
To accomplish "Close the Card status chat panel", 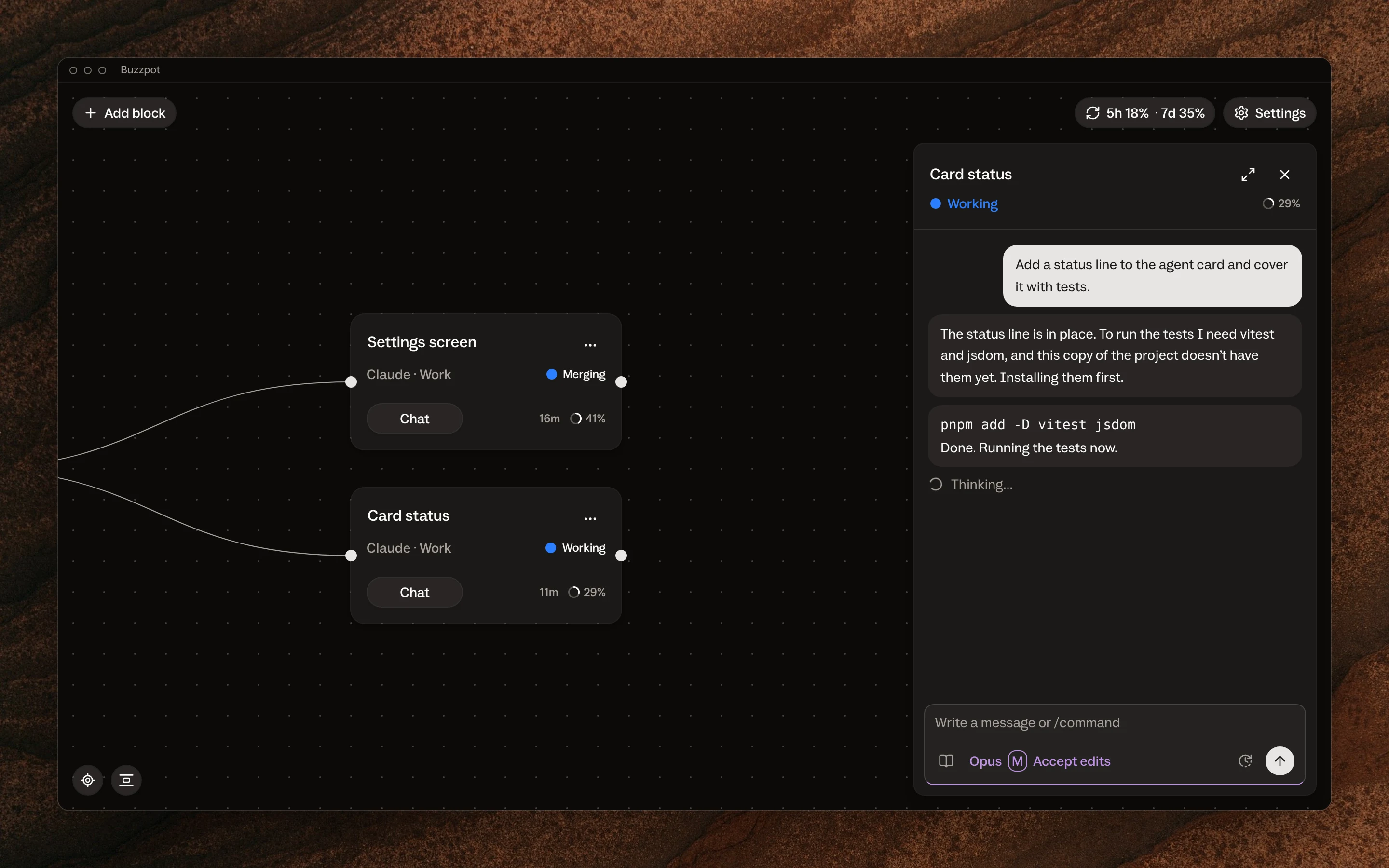I will [1284, 175].
